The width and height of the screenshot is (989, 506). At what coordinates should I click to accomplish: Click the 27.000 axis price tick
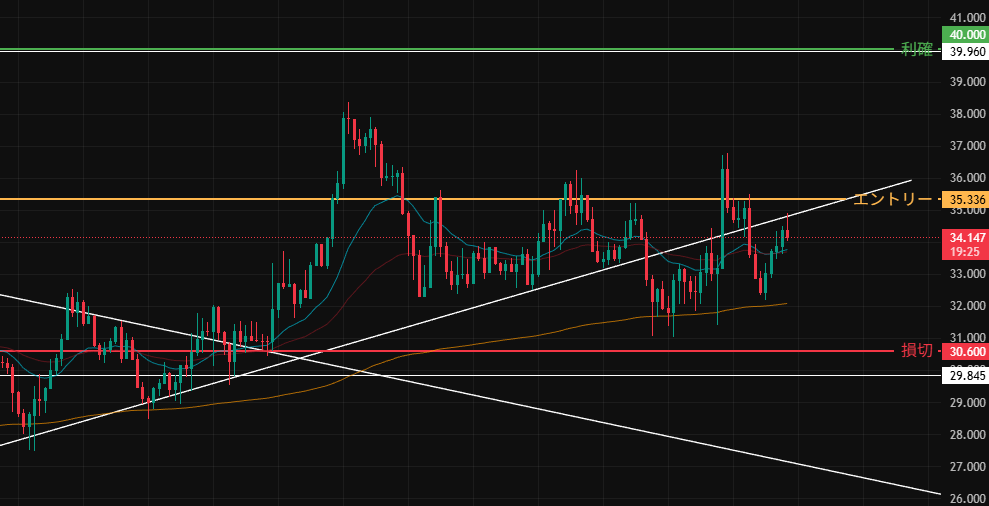pos(967,467)
